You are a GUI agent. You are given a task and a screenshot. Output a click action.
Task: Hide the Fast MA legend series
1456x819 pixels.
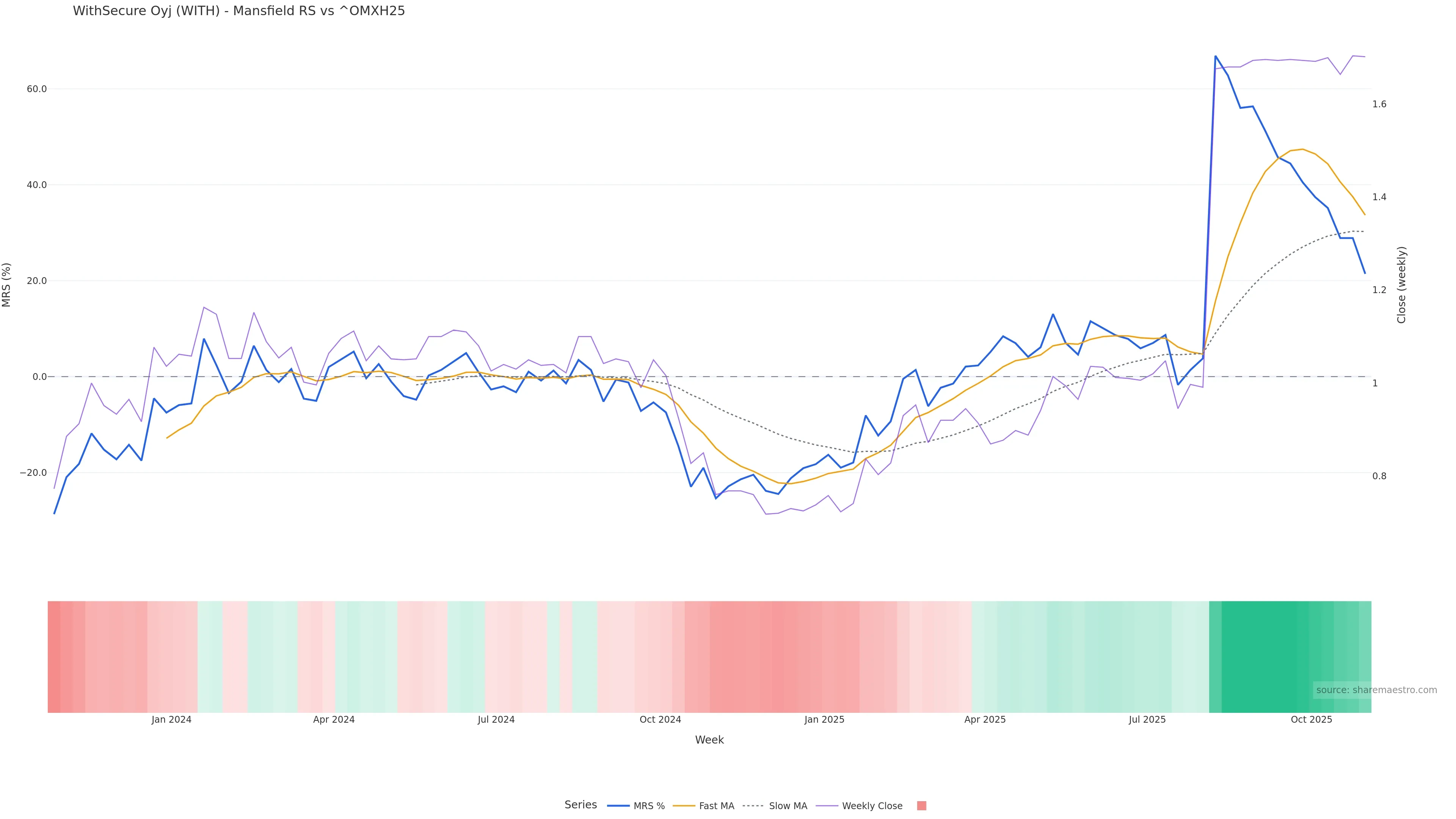pyautogui.click(x=716, y=806)
